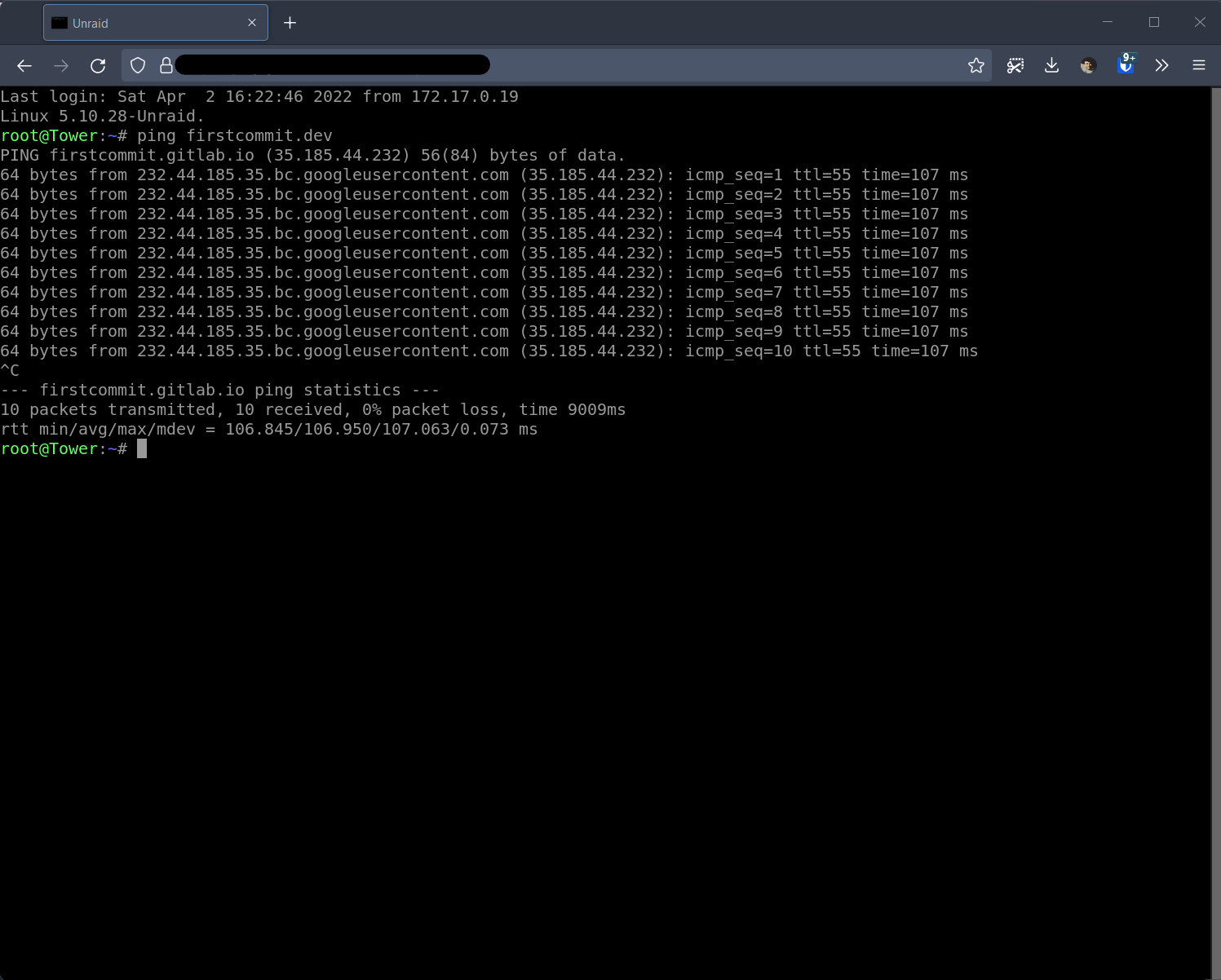The width and height of the screenshot is (1221, 980).
Task: Click the forward navigation arrow
Action: point(61,66)
